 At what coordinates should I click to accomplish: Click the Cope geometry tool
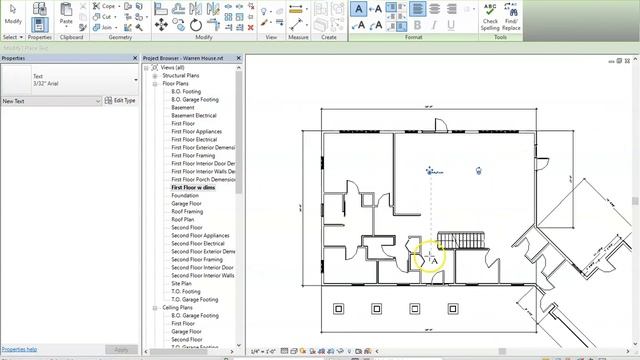[x=104, y=6]
